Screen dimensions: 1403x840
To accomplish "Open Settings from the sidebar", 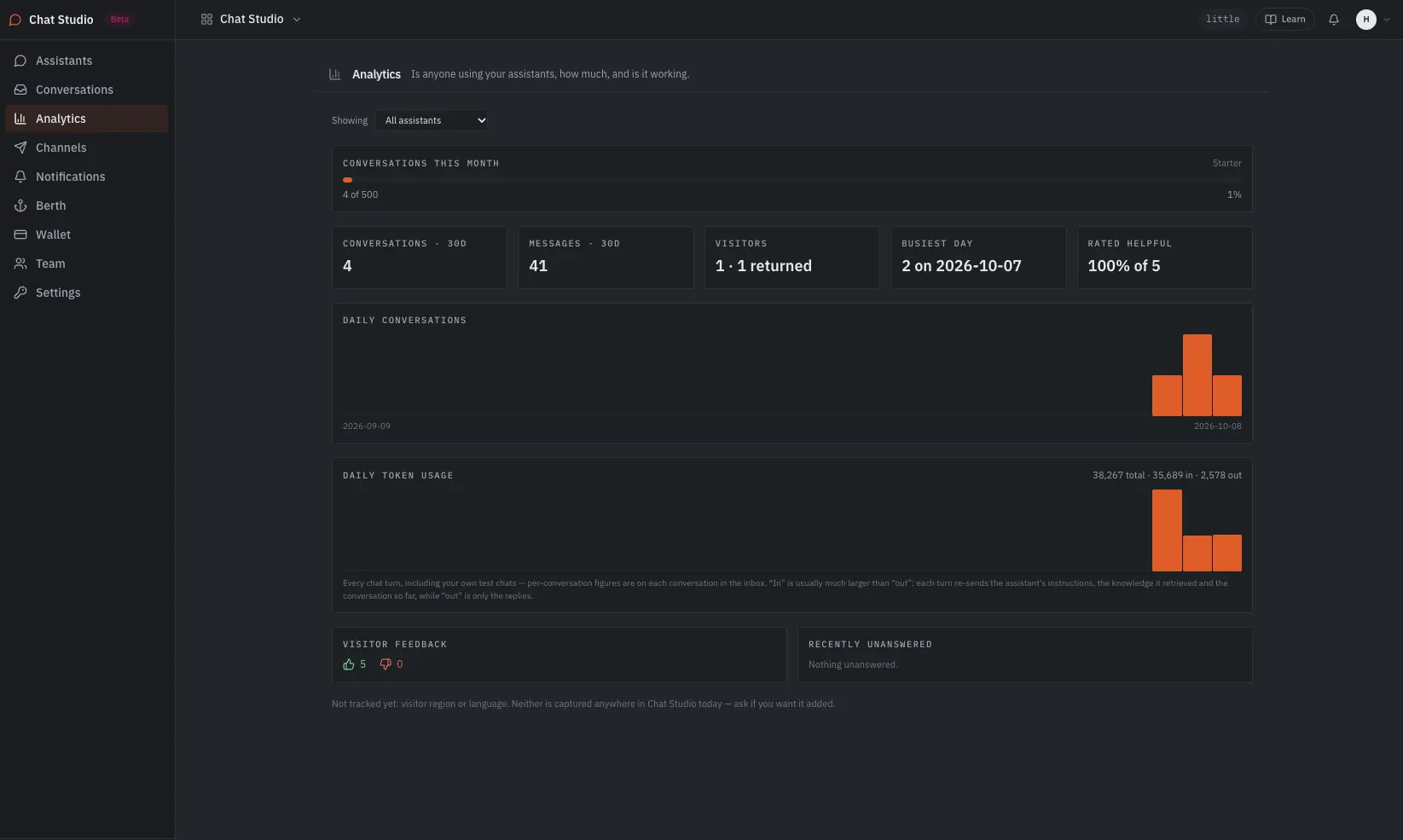I will [87, 293].
